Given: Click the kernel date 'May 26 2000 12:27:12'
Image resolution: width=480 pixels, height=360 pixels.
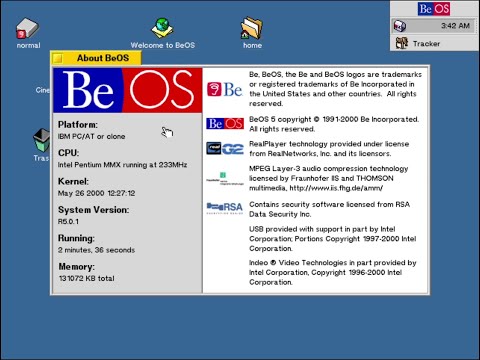Looking at the screenshot, I should click(96, 193).
